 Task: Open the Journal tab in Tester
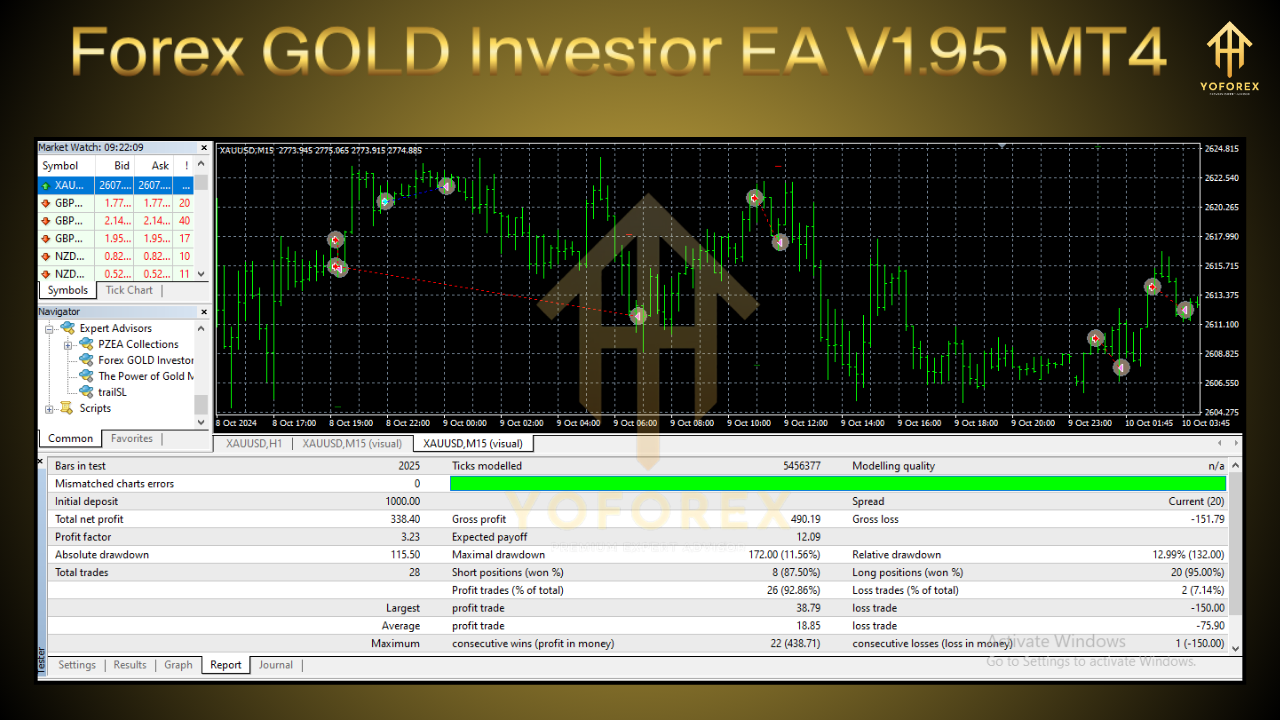tap(276, 665)
